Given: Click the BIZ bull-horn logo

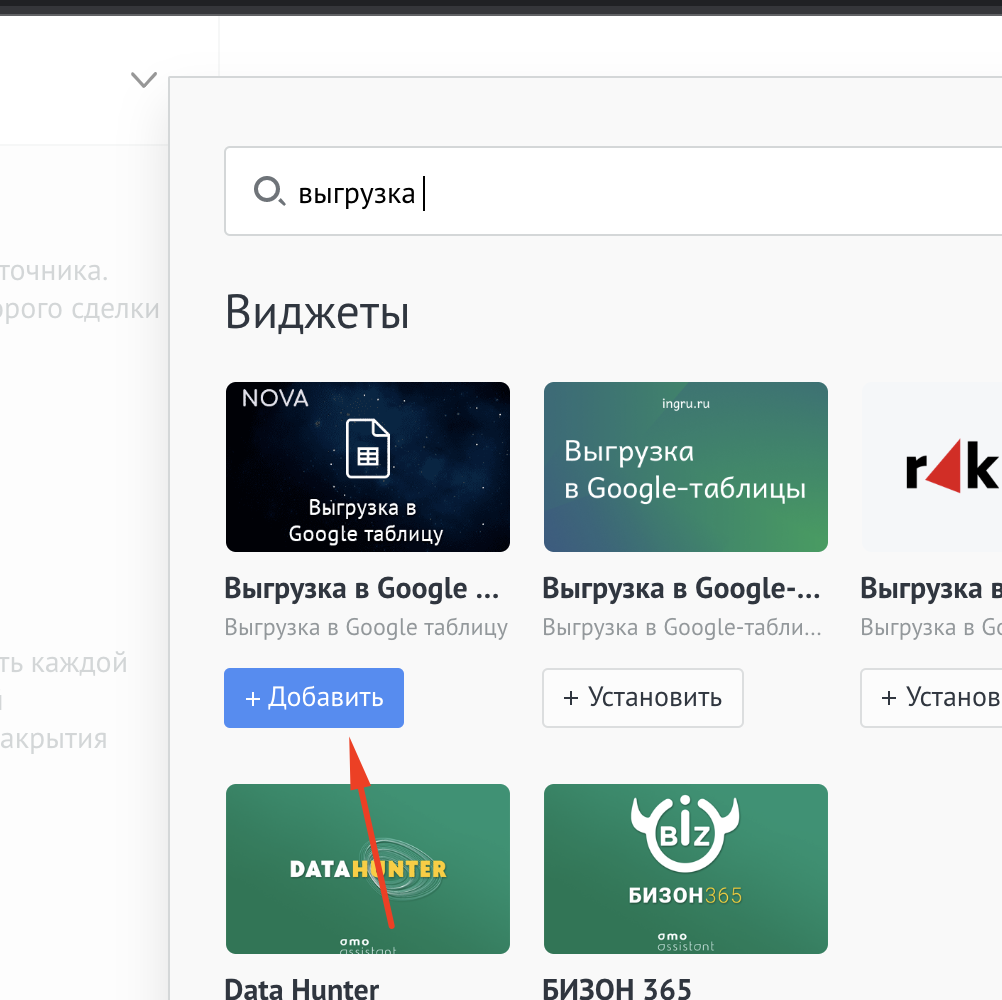Looking at the screenshot, I should (x=685, y=837).
